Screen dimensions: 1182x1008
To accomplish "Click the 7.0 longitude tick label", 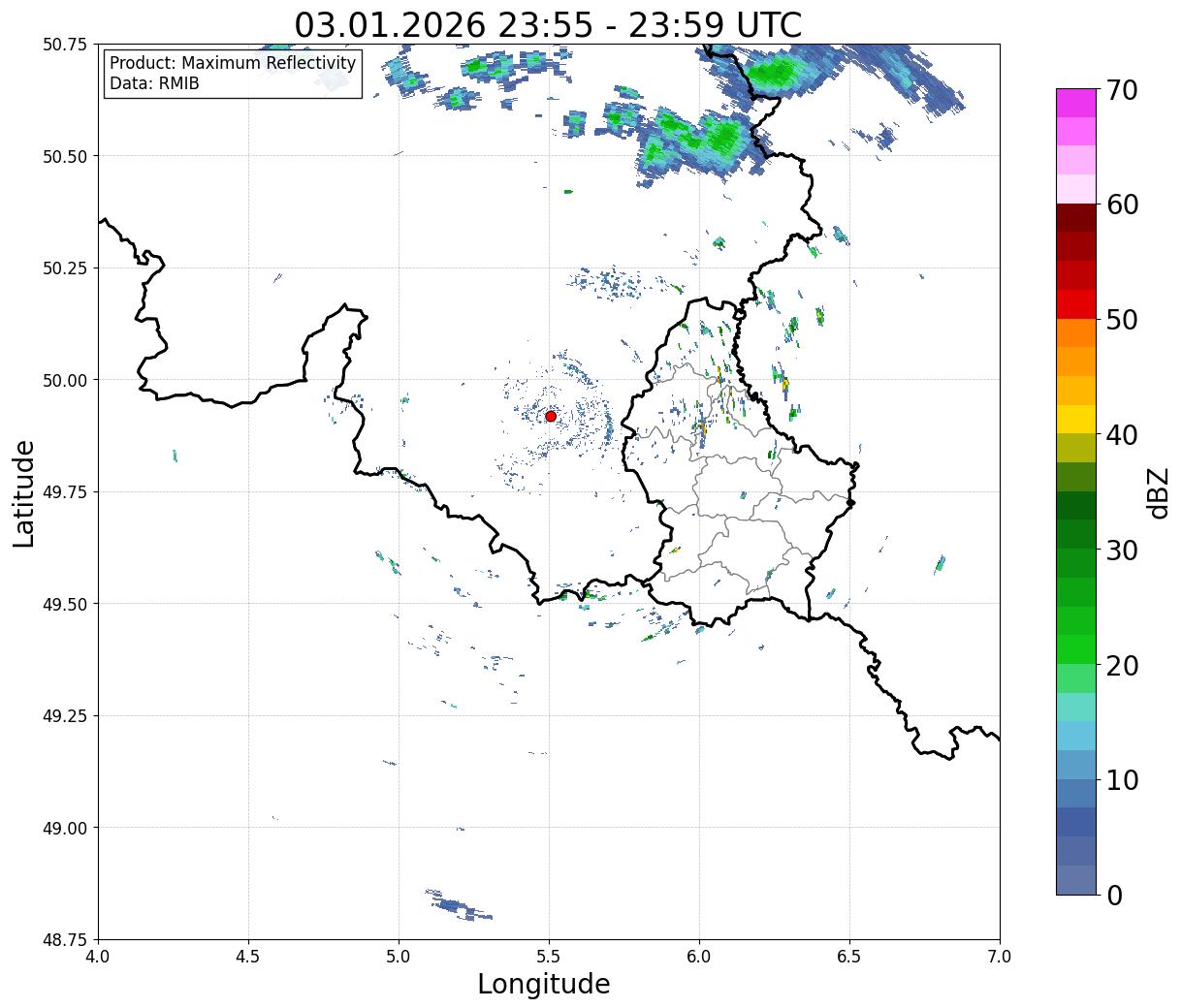I will pos(999,956).
